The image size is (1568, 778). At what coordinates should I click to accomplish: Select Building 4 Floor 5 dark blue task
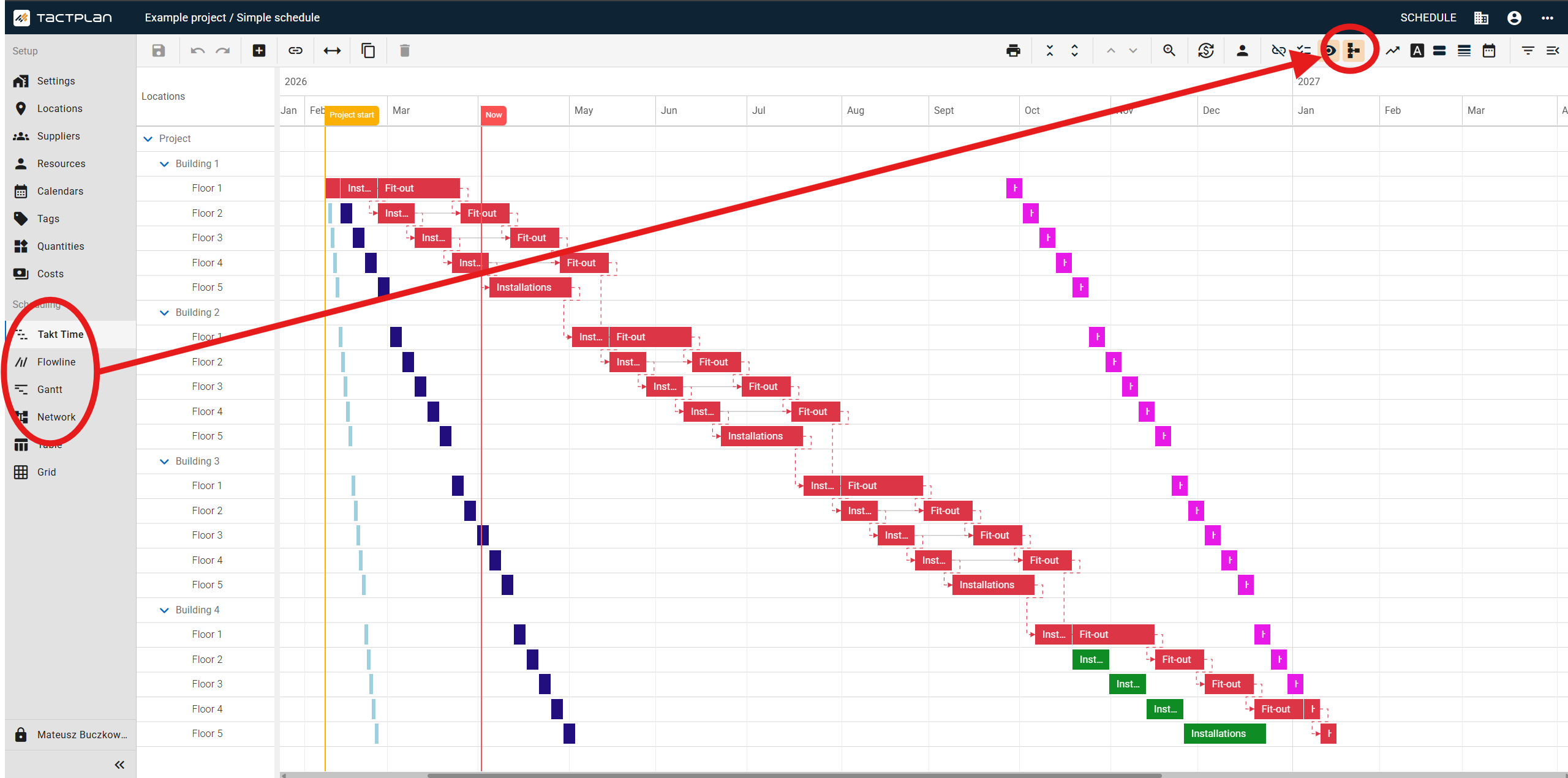pyautogui.click(x=569, y=733)
